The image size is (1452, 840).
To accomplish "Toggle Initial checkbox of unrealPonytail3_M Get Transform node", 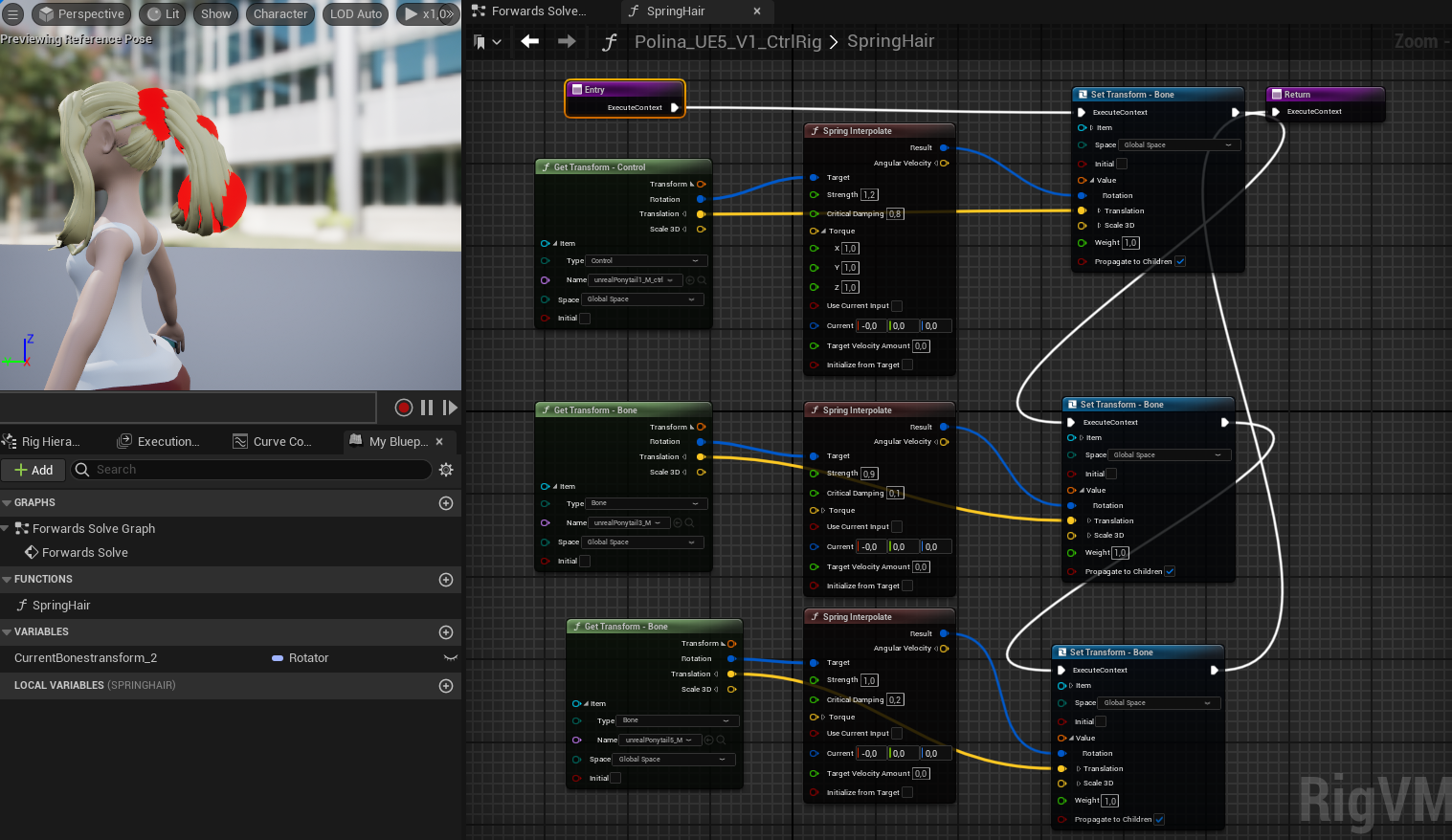I will point(585,562).
